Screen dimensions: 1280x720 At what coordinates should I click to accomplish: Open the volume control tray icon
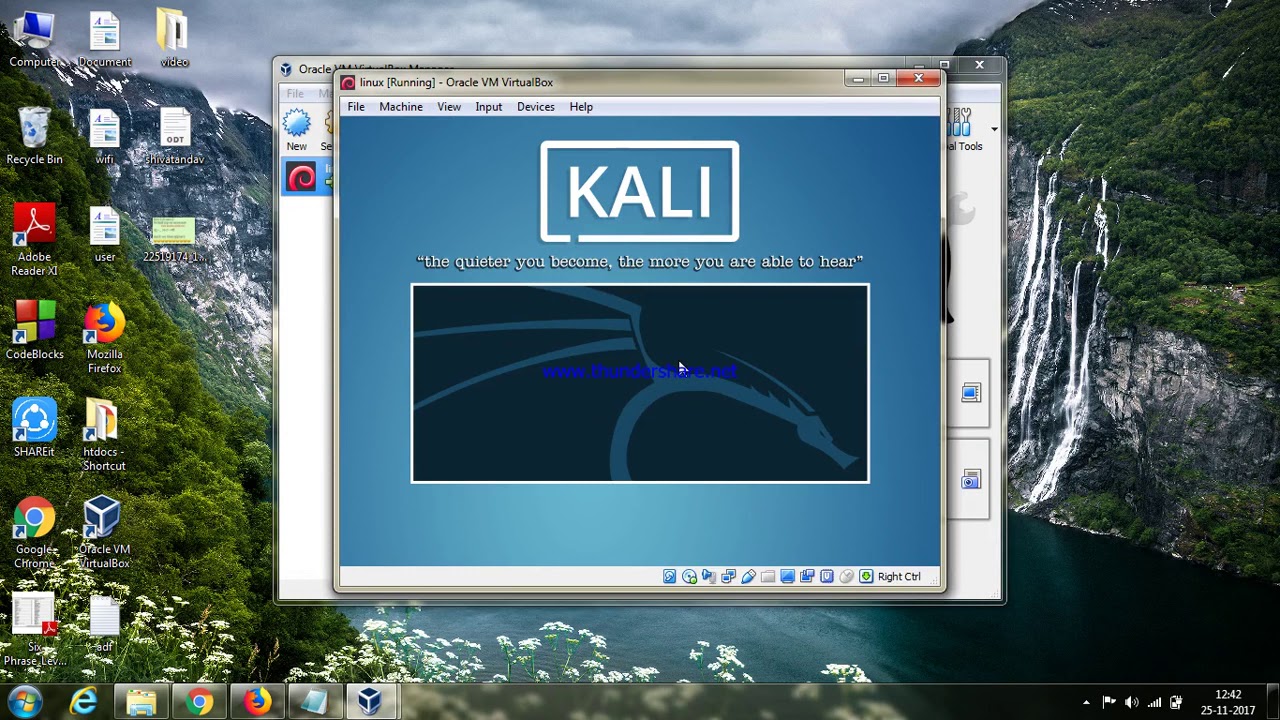click(1132, 703)
